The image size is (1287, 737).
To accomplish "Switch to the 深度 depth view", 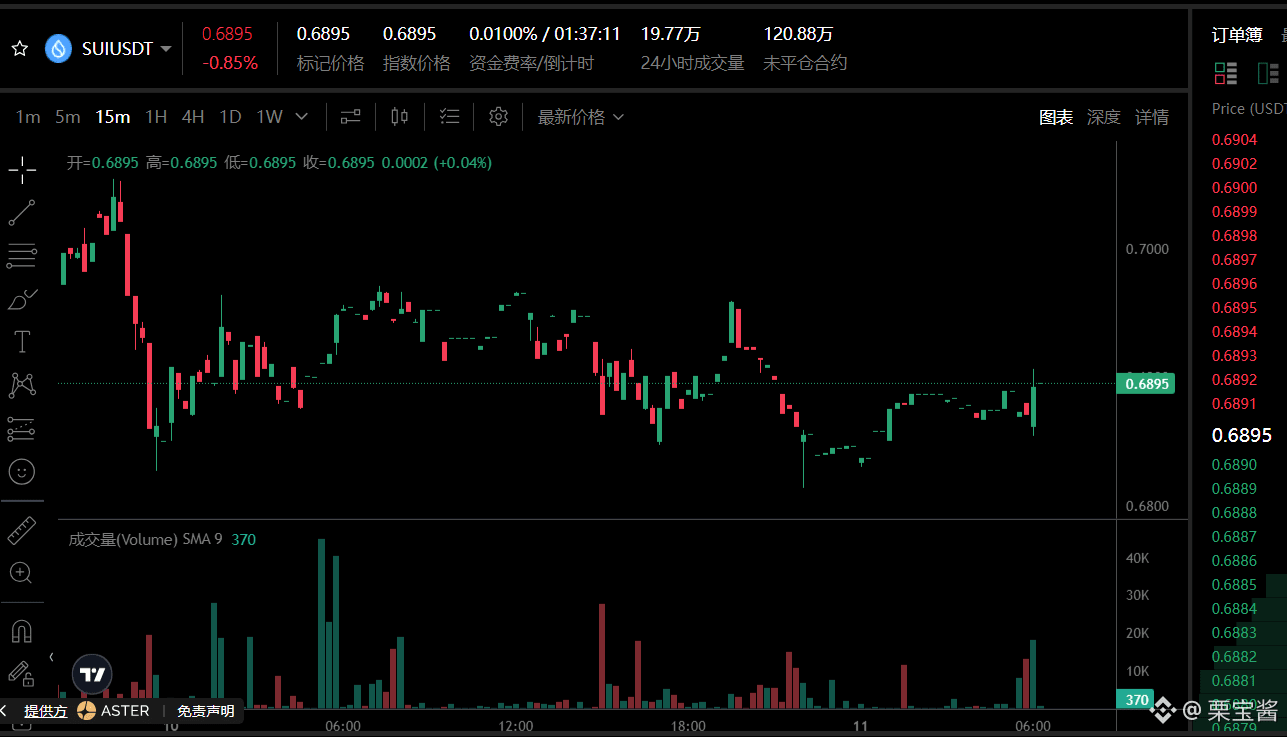I will tap(1104, 117).
